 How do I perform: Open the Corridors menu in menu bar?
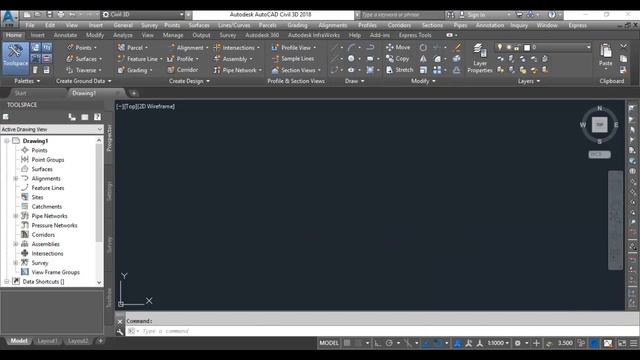399,25
